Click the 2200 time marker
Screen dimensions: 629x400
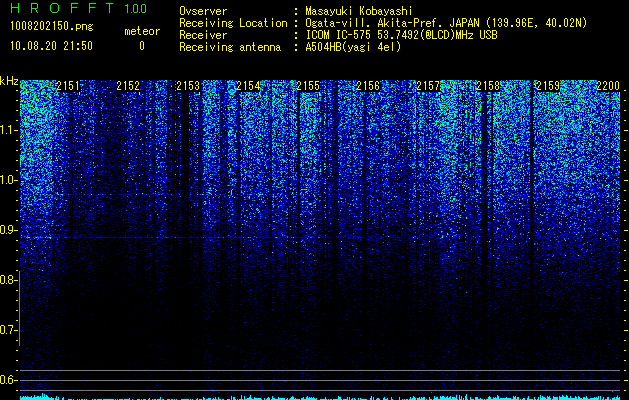608,86
